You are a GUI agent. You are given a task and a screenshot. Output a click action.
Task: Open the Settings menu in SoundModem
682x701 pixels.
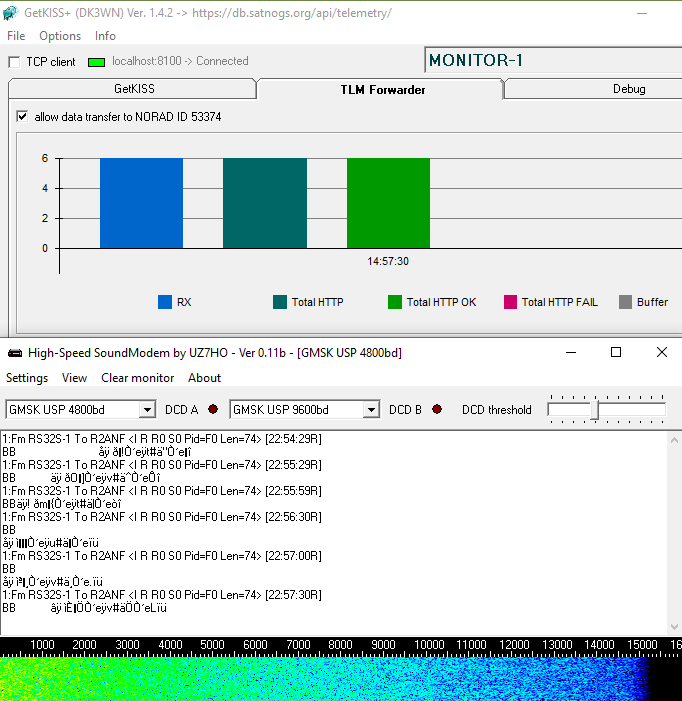(x=27, y=378)
